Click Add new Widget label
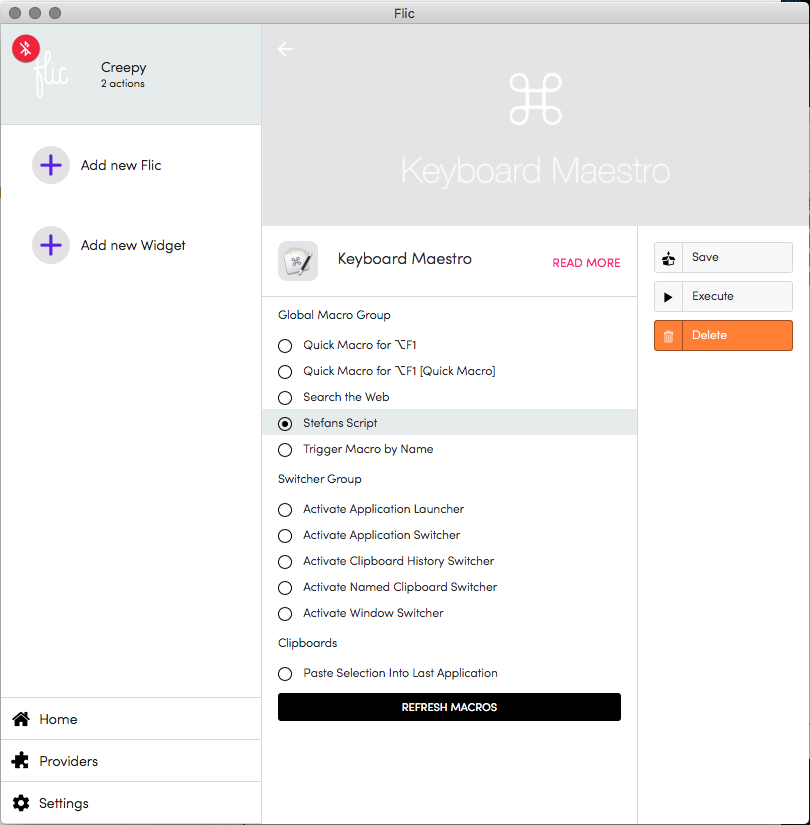The height and width of the screenshot is (825, 810). pyautogui.click(x=133, y=246)
